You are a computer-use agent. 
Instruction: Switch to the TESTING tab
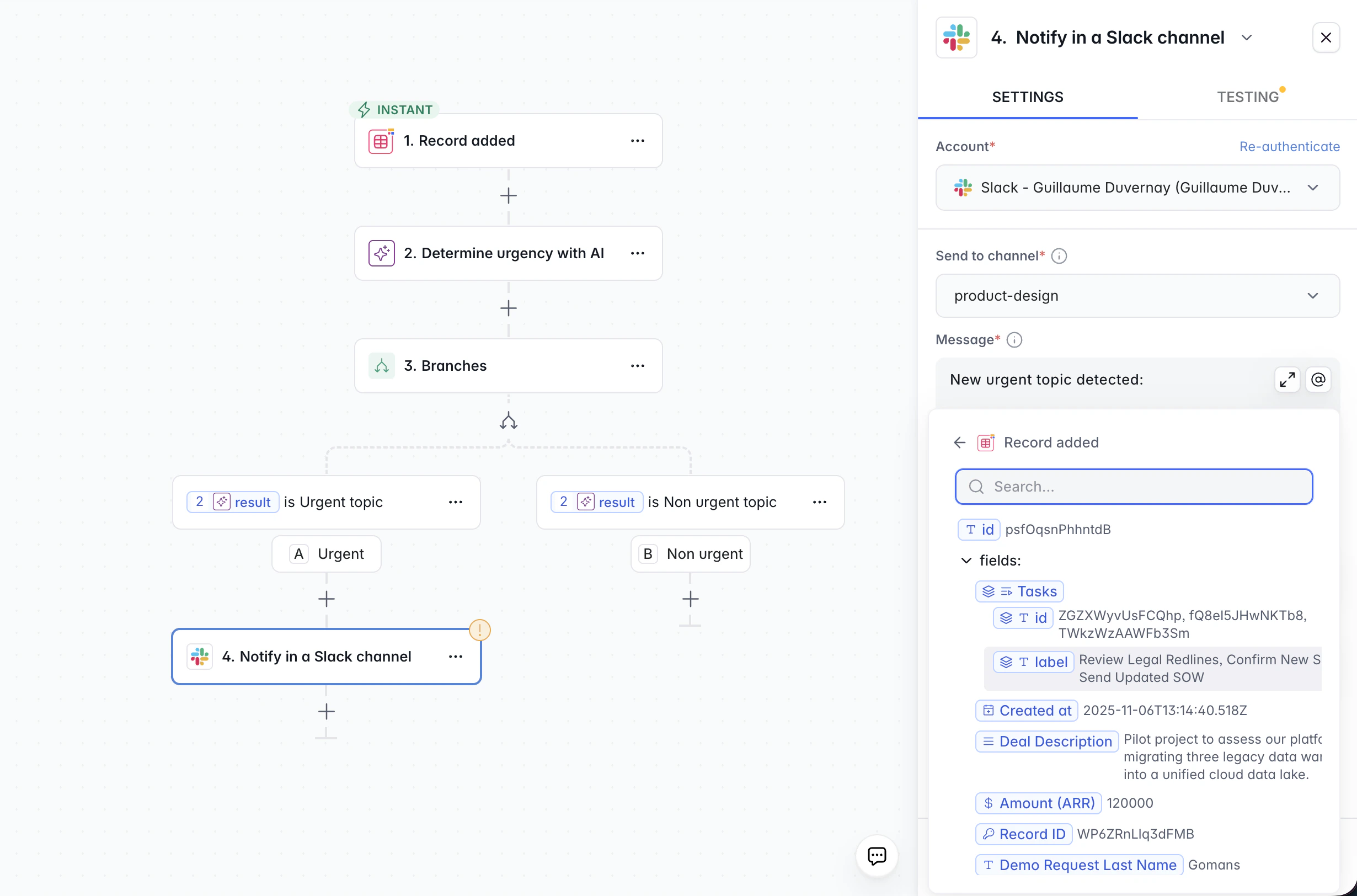(x=1247, y=97)
